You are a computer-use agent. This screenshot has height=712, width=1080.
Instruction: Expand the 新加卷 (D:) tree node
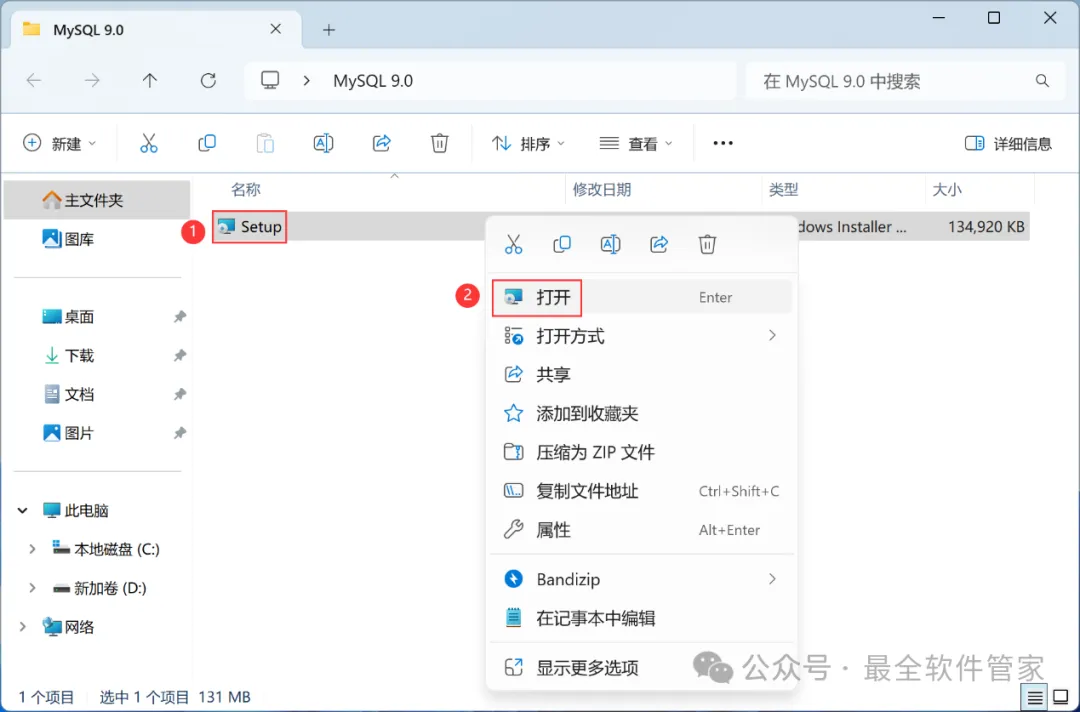(32, 587)
